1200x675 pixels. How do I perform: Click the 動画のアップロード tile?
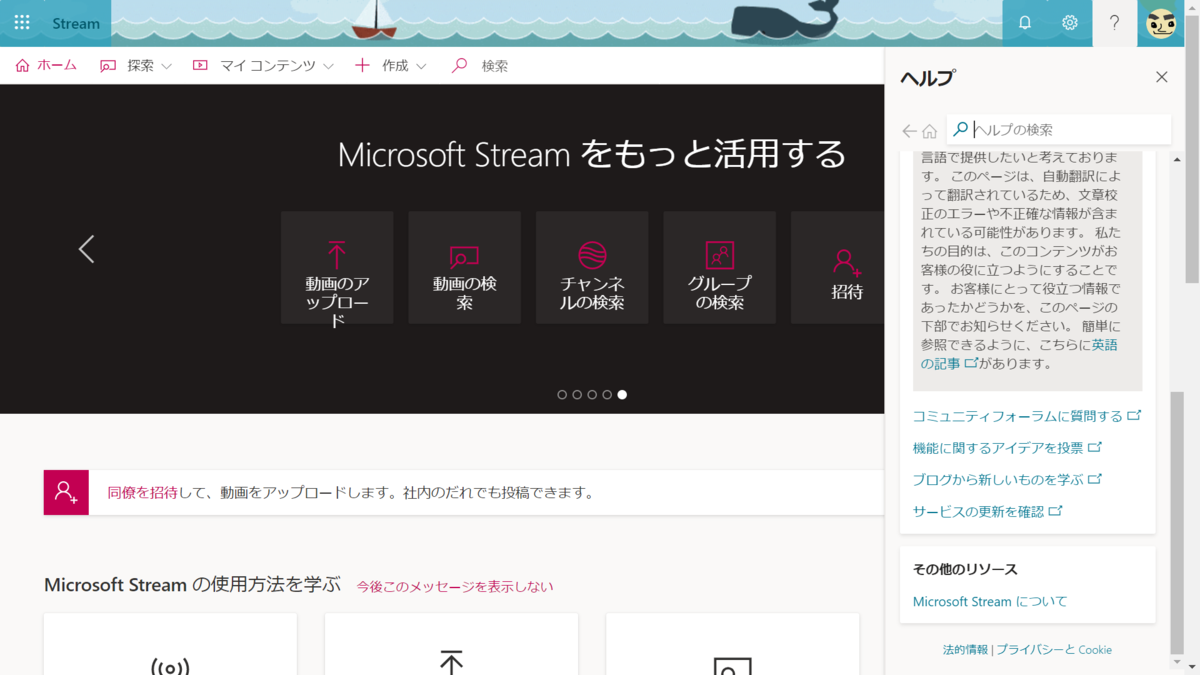337,267
